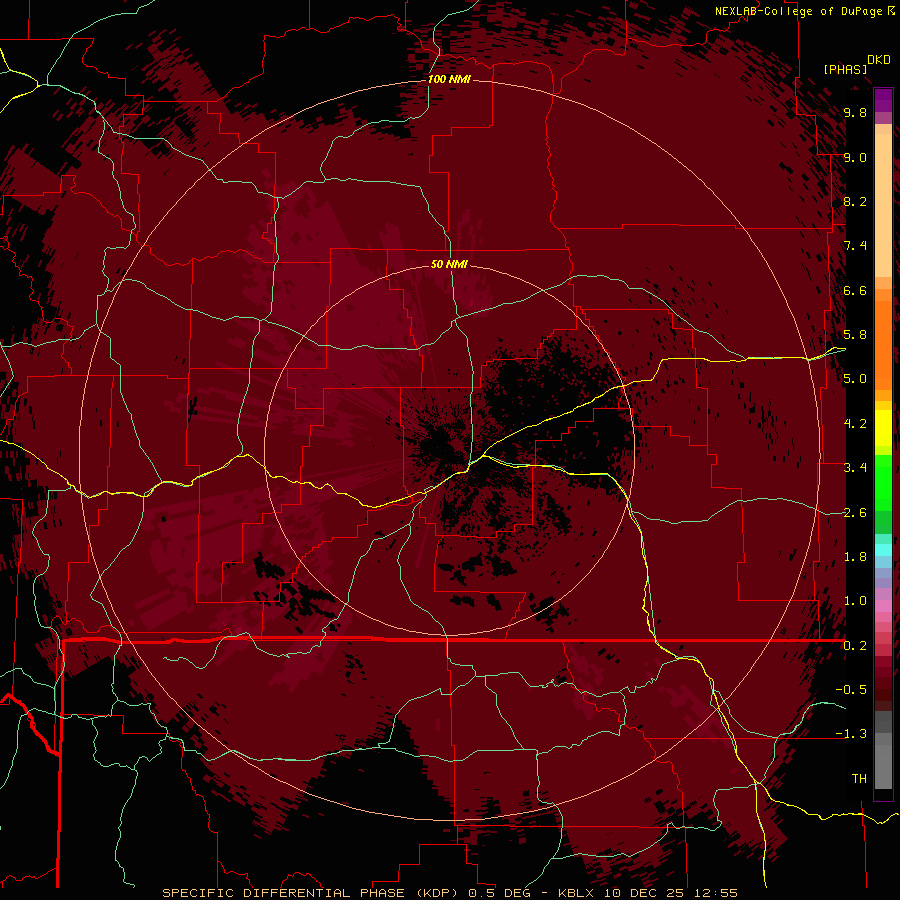Viewport: 900px width, 900px height.
Task: Click the -0.5 scale value
Action: [x=851, y=690]
